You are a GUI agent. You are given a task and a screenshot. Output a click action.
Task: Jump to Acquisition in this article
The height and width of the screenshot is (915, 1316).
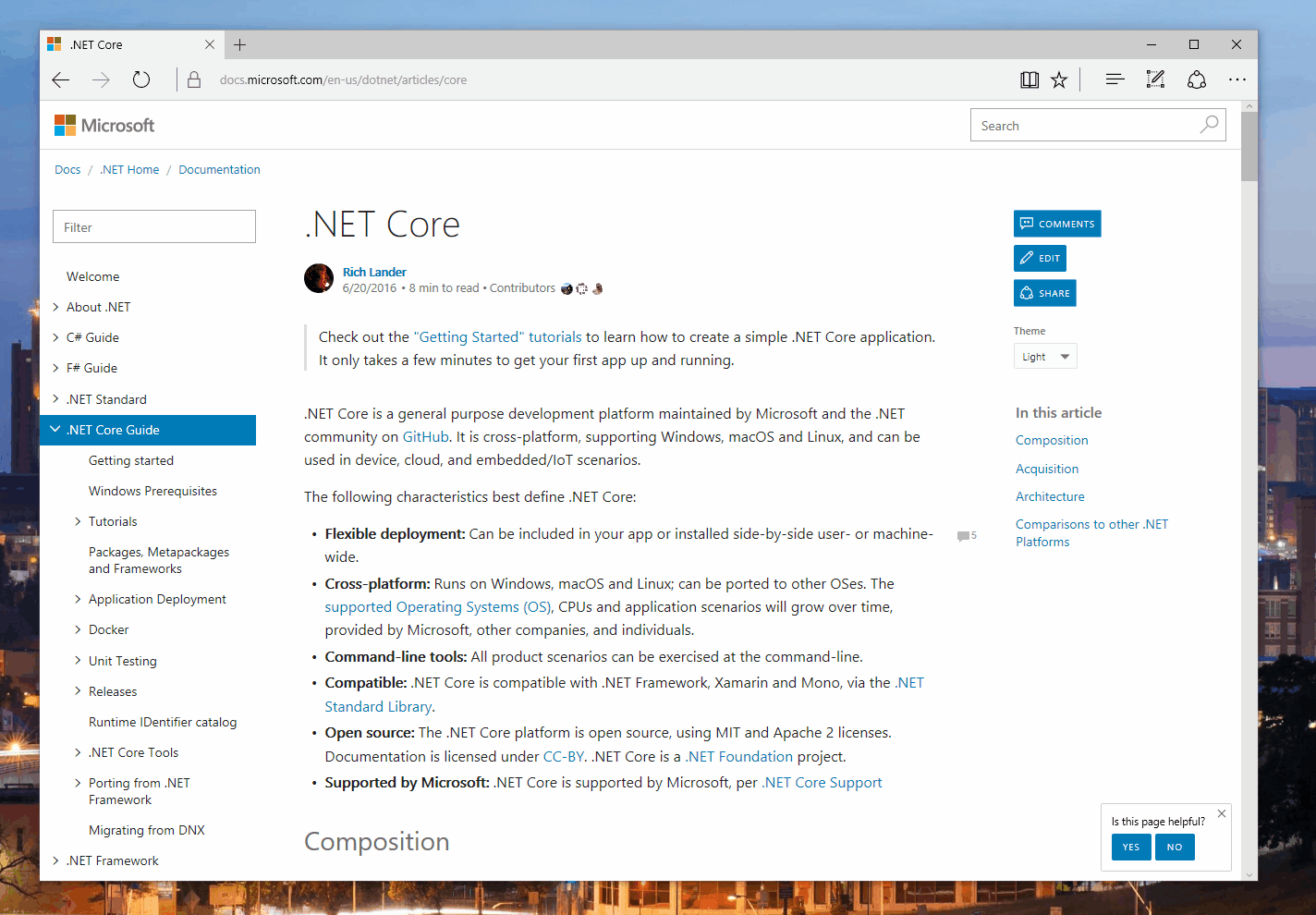1047,469
